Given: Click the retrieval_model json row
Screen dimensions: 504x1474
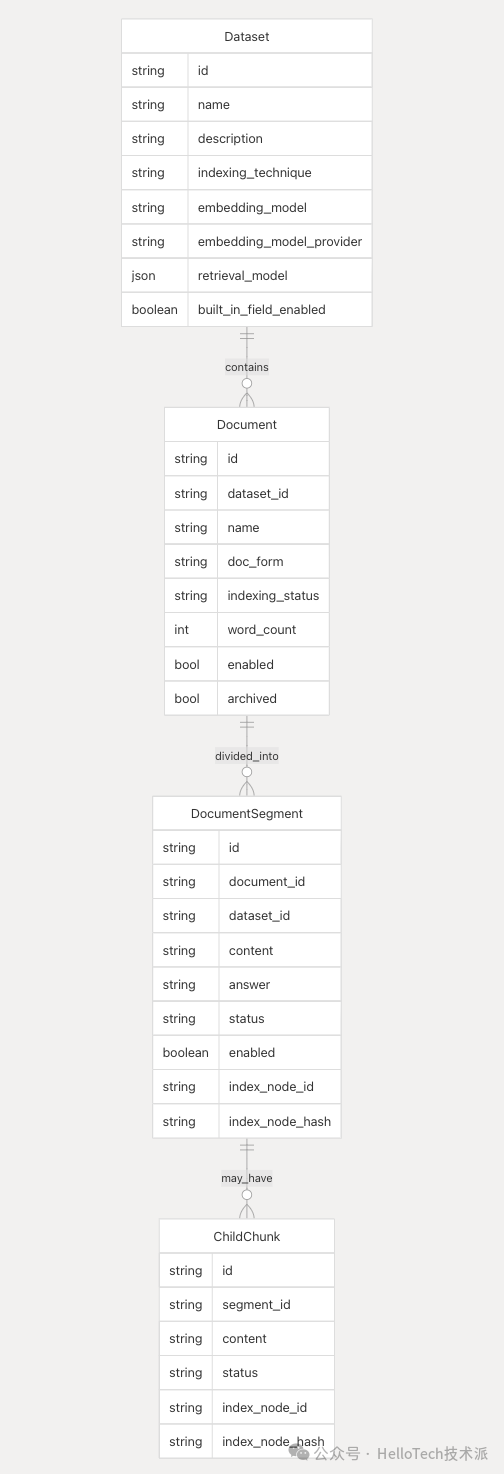Looking at the screenshot, I should [x=247, y=276].
